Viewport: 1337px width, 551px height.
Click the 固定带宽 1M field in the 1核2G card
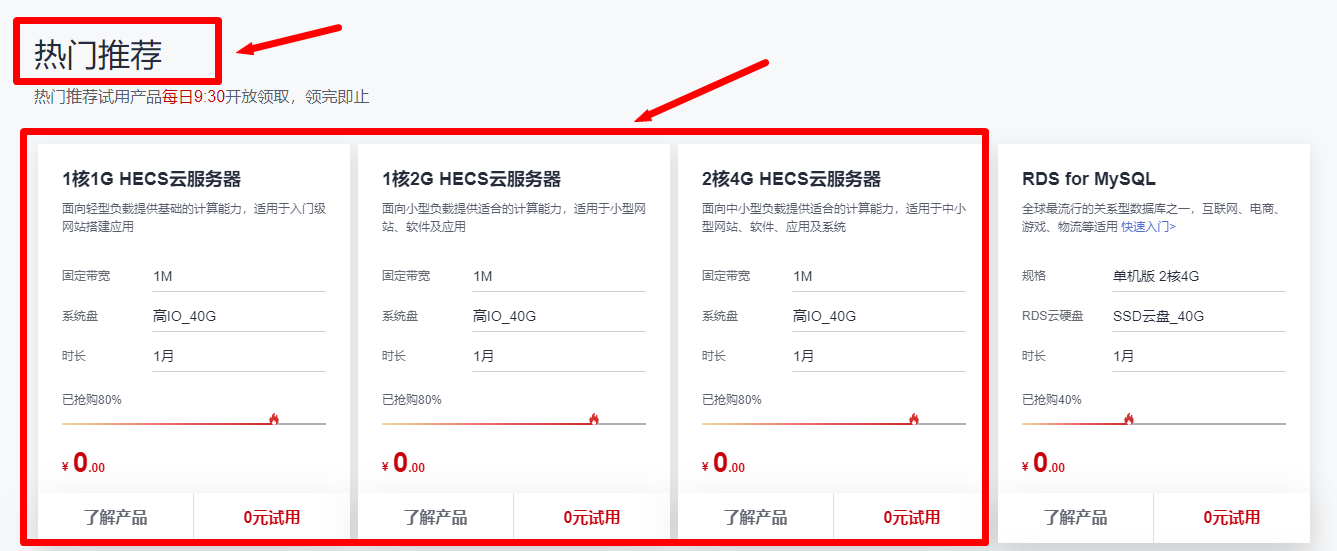558,276
